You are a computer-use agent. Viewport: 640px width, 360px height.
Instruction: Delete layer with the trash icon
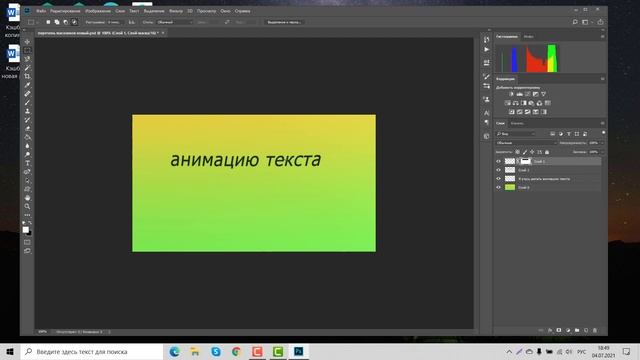pyautogui.click(x=595, y=330)
